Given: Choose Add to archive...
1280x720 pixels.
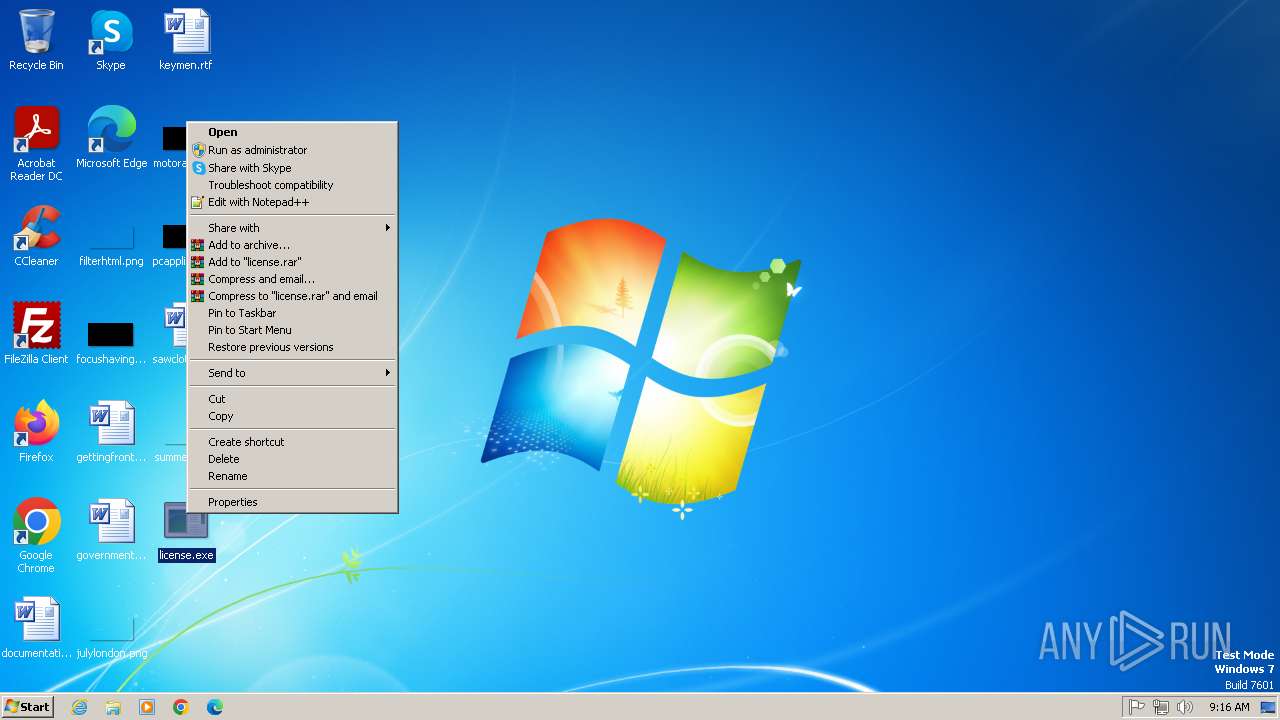Looking at the screenshot, I should [x=293, y=245].
